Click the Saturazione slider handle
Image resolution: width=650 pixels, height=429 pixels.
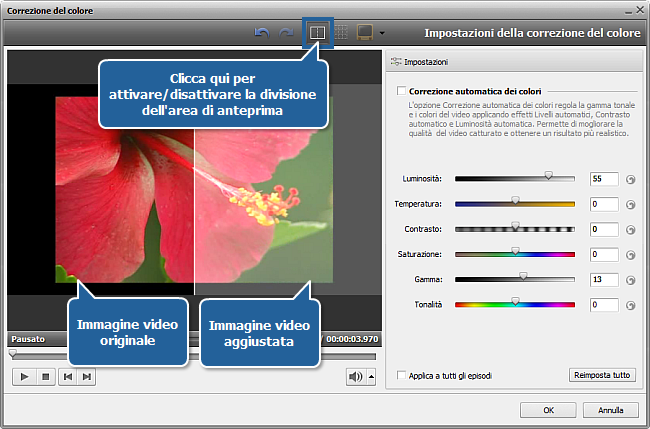click(516, 252)
